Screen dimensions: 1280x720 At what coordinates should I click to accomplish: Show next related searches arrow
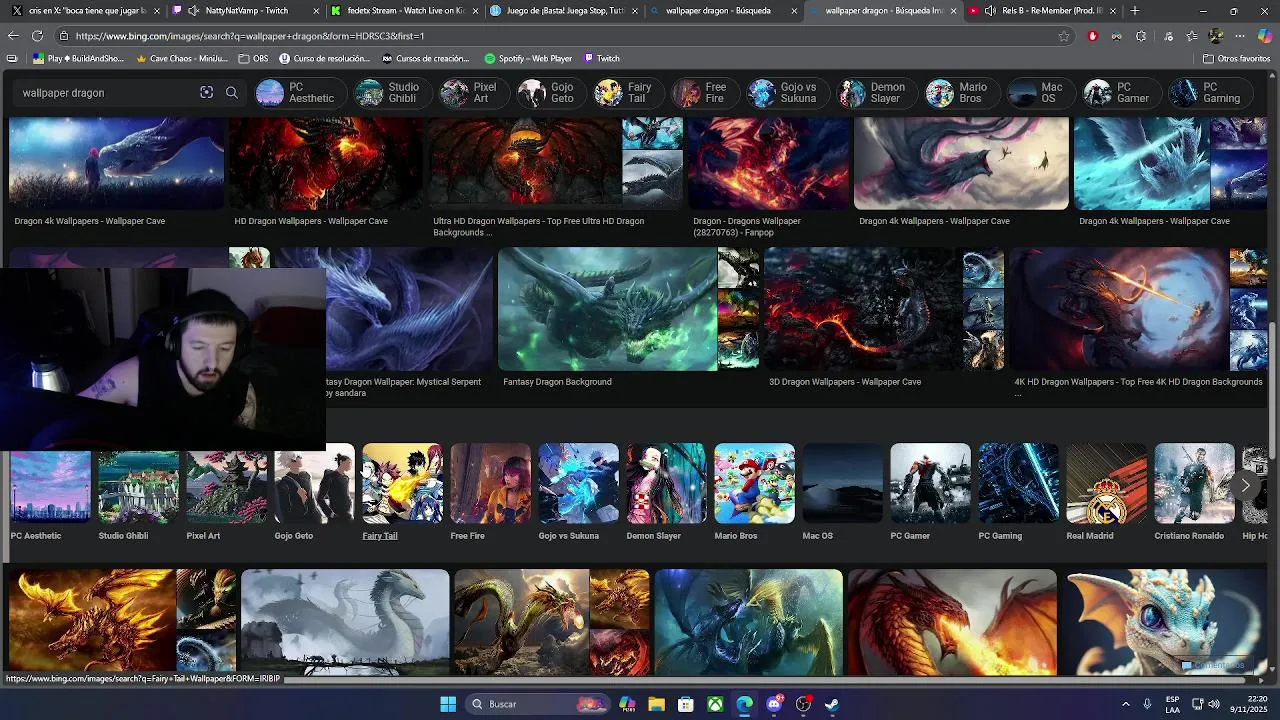[x=1245, y=485]
